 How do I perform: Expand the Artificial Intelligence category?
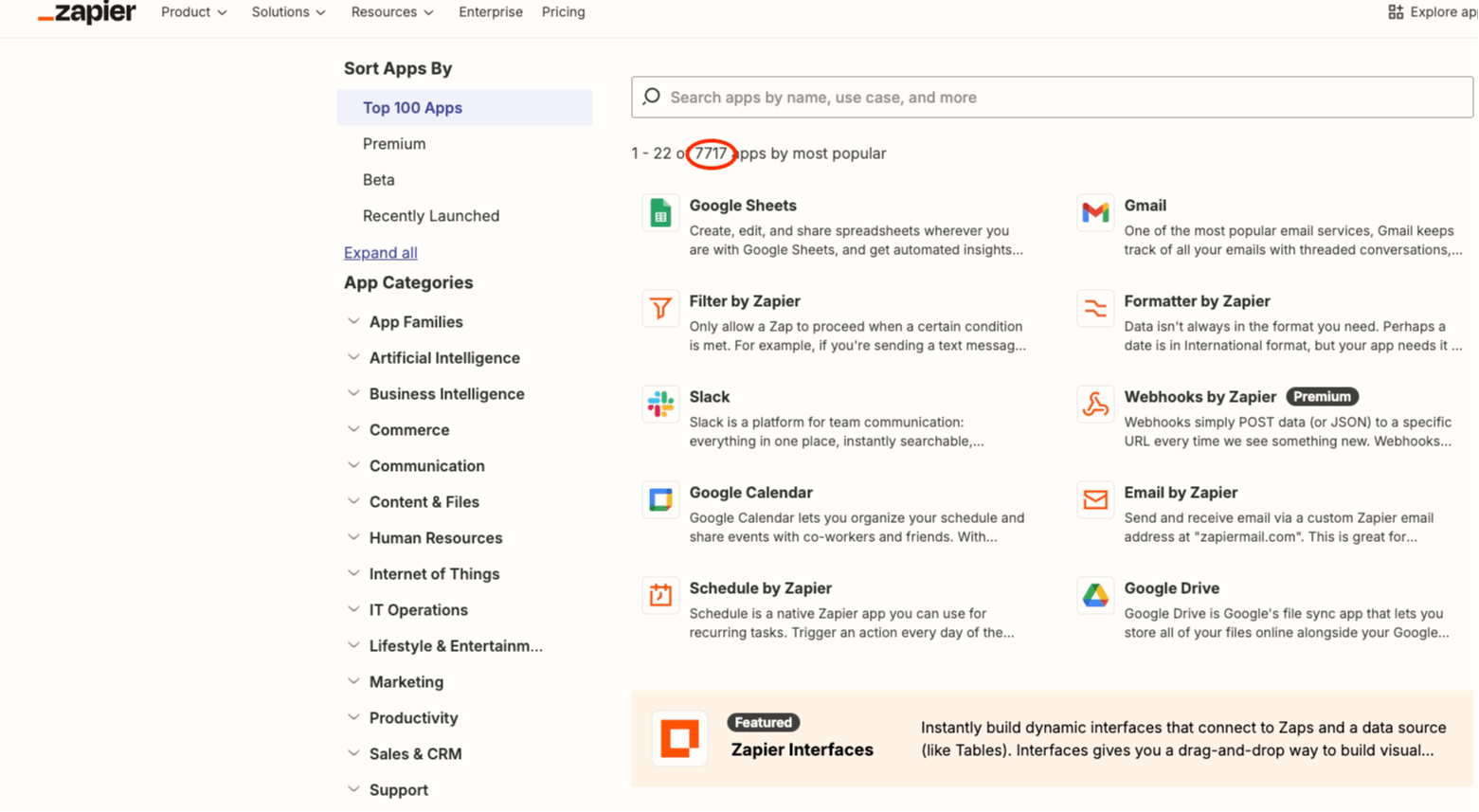433,358
